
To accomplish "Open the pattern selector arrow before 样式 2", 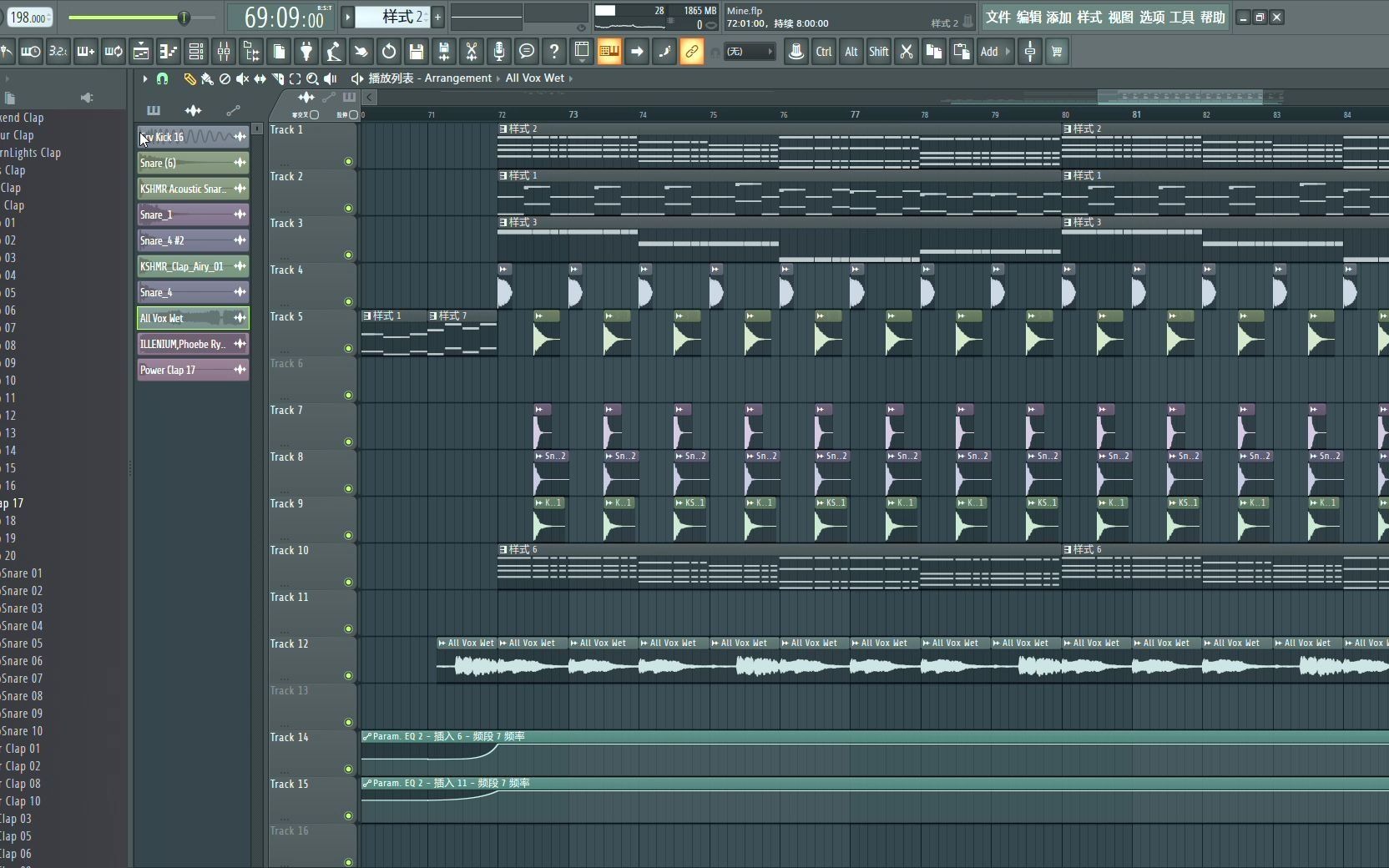I will 348,17.
